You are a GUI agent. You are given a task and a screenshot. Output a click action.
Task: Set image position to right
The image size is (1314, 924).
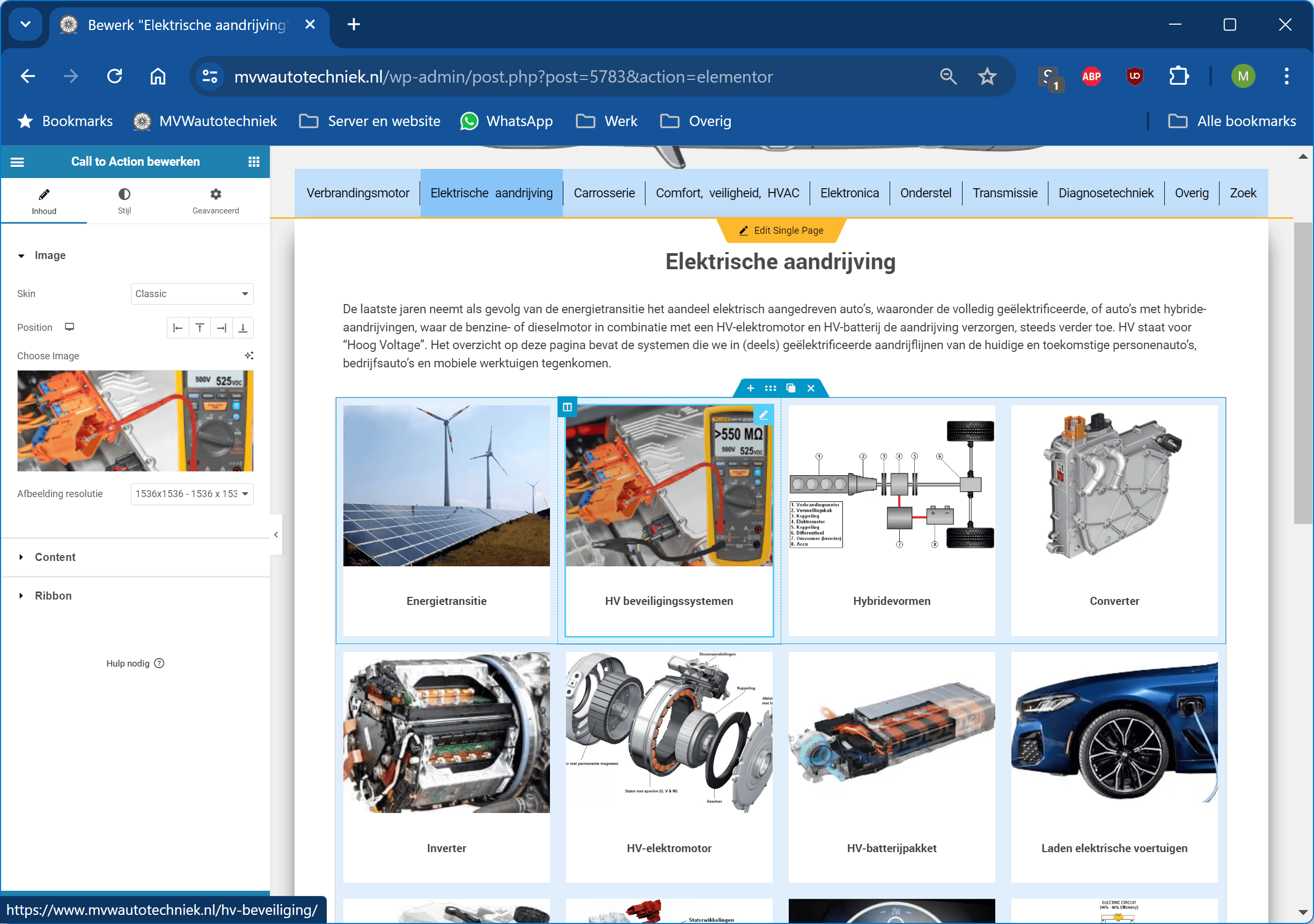click(x=222, y=328)
